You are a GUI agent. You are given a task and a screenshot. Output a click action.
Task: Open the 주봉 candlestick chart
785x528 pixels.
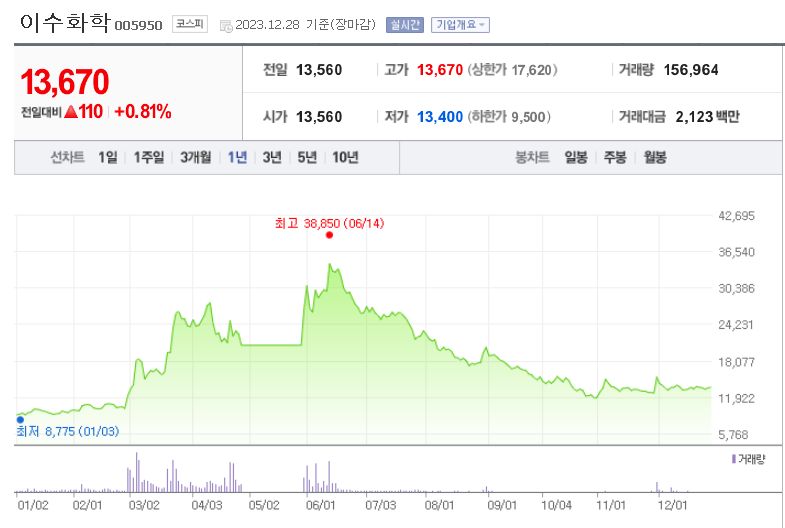615,158
